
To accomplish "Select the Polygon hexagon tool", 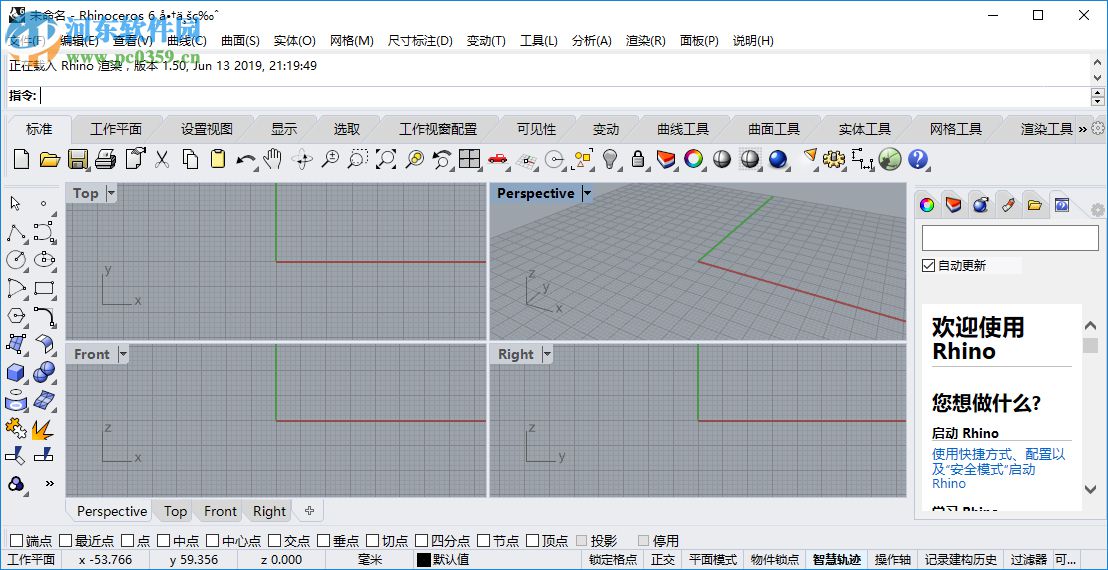I will [16, 316].
